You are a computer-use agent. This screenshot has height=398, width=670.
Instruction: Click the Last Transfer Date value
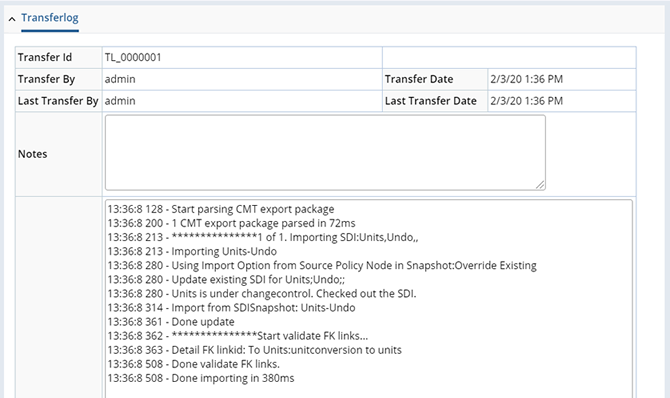tap(526, 101)
